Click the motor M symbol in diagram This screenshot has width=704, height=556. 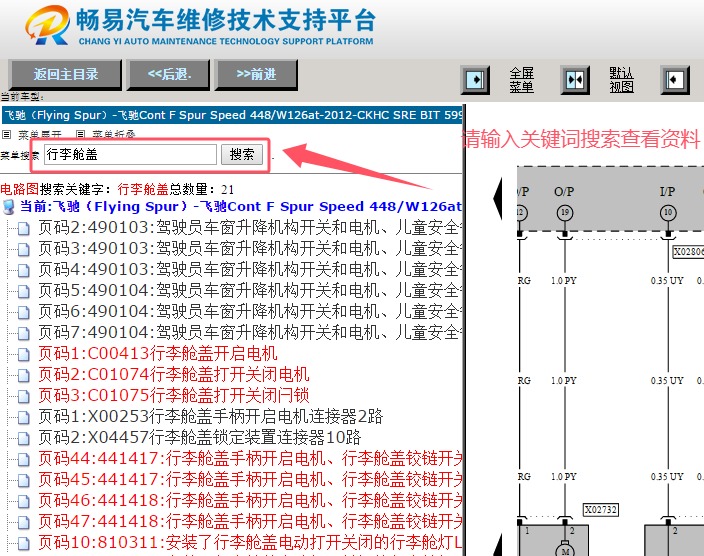click(565, 551)
